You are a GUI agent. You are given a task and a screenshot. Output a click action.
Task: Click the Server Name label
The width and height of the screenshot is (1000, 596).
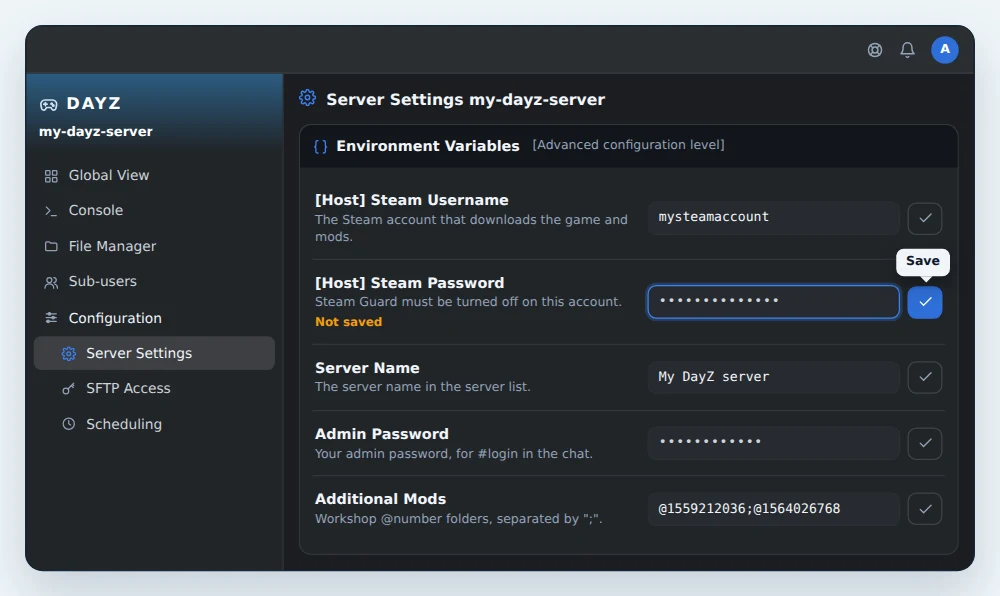tap(367, 368)
